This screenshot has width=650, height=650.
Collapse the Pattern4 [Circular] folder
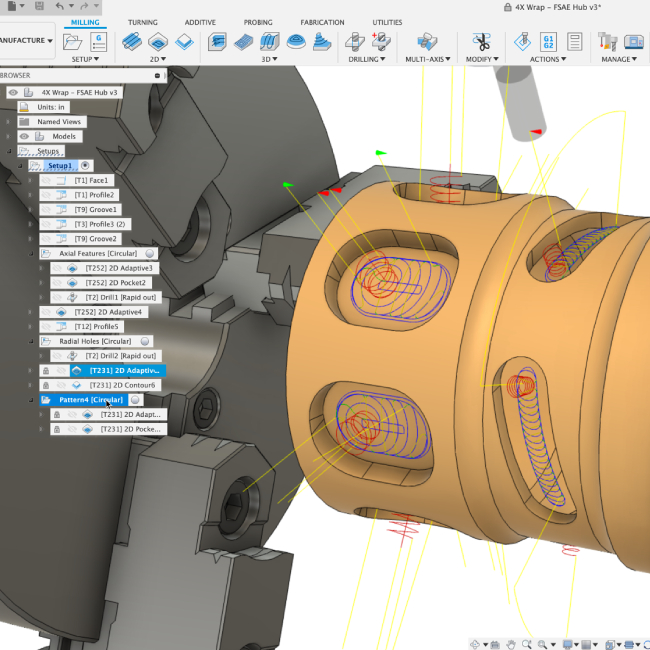coord(31,400)
